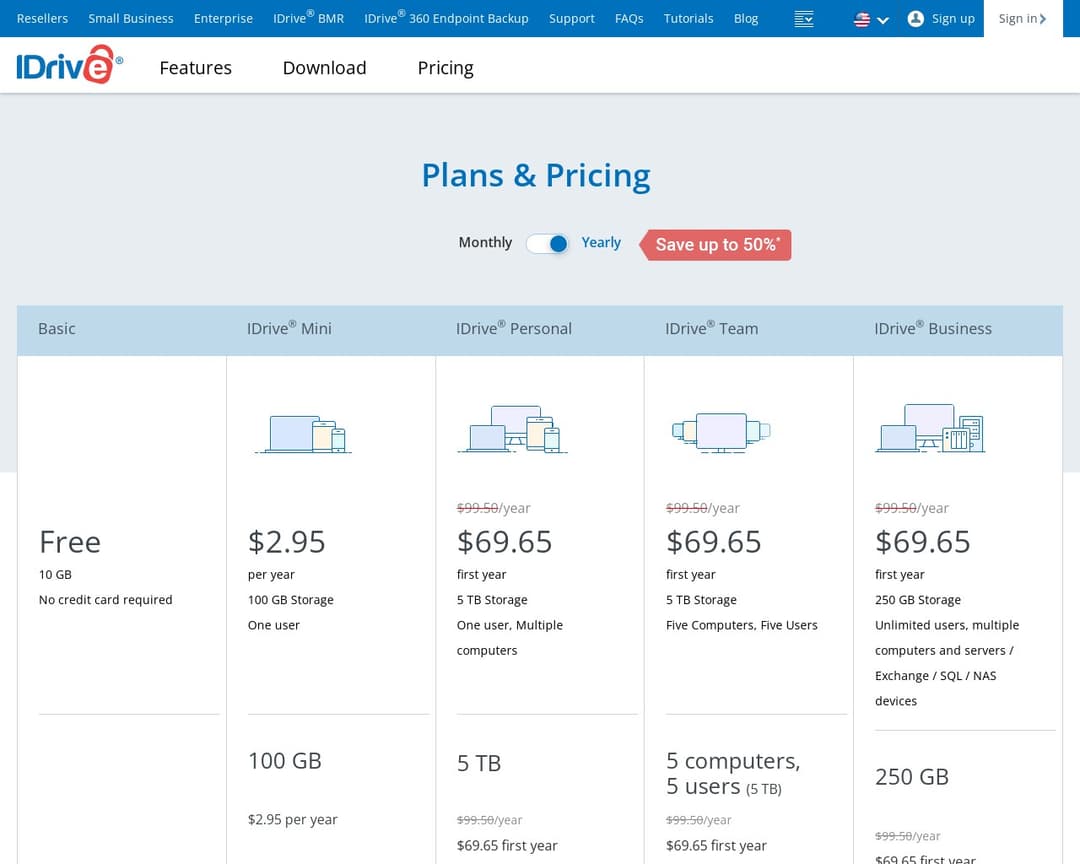The width and height of the screenshot is (1080, 864).
Task: Click the IDrive logo
Action: [70, 65]
